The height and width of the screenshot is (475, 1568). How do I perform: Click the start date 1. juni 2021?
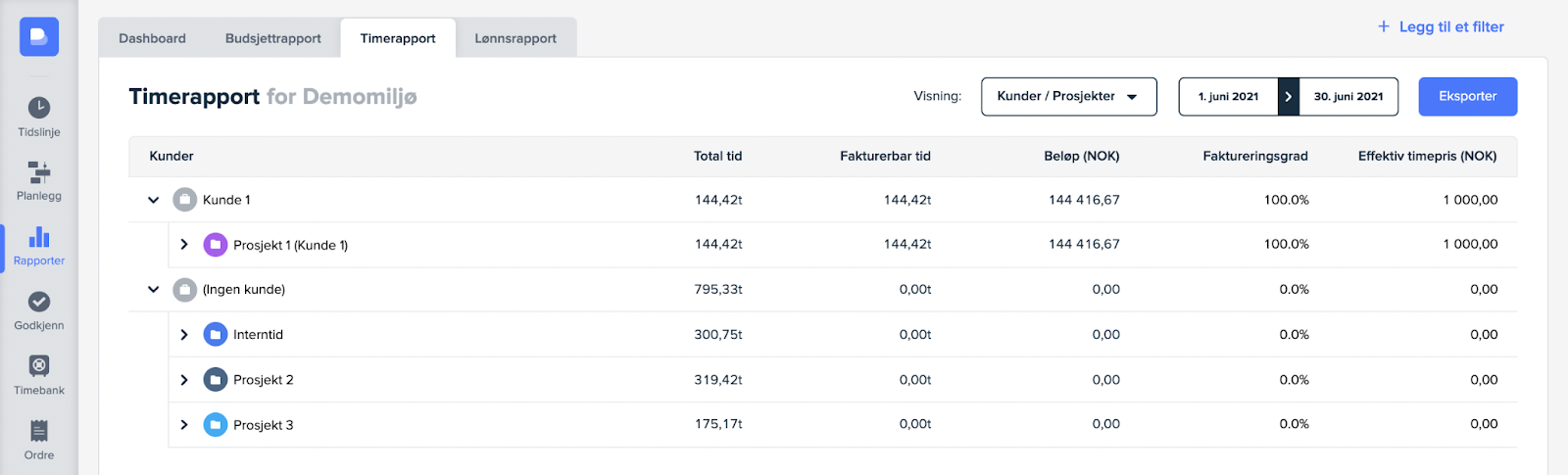(x=1228, y=97)
